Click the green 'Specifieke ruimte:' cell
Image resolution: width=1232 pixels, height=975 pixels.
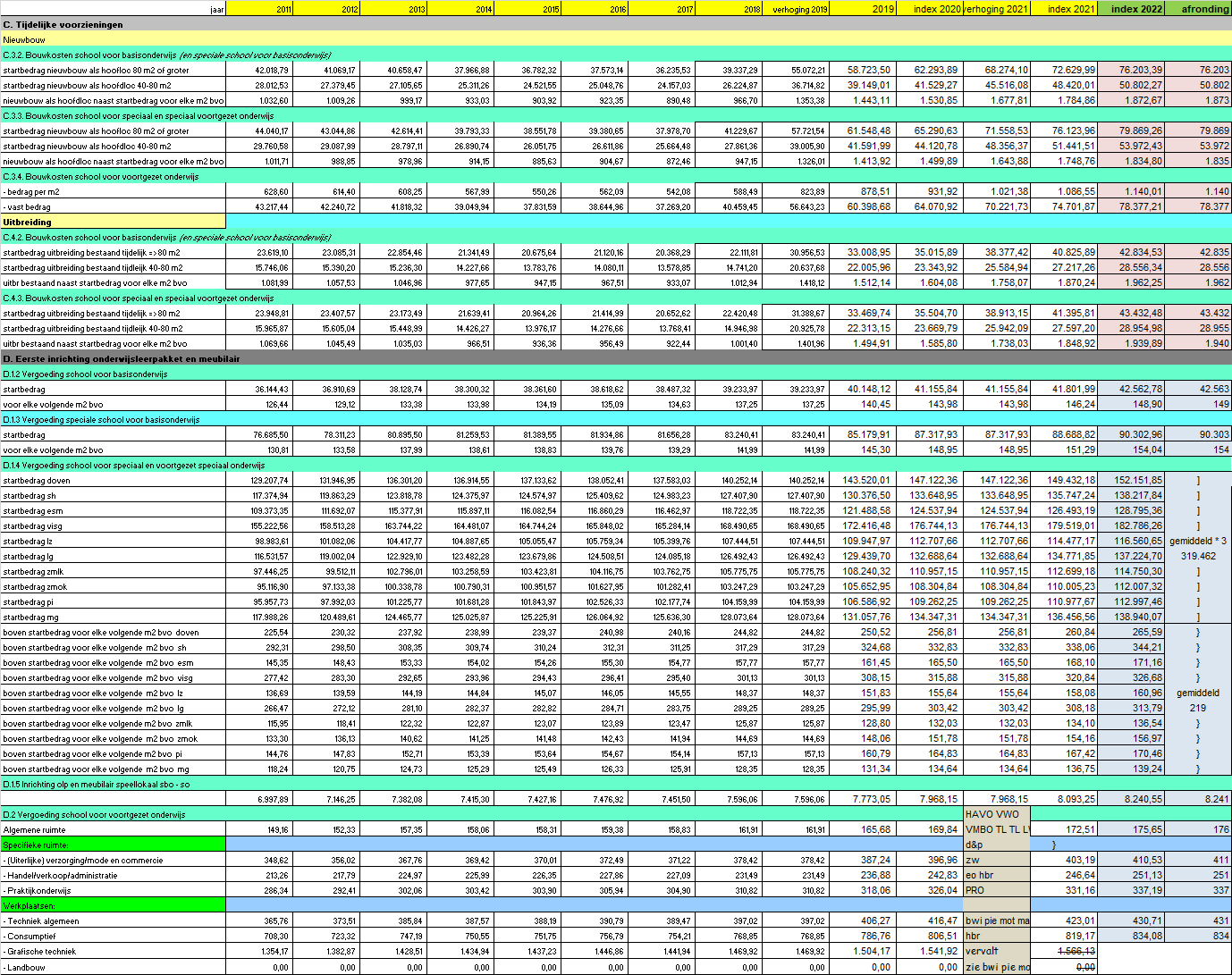coord(113,845)
